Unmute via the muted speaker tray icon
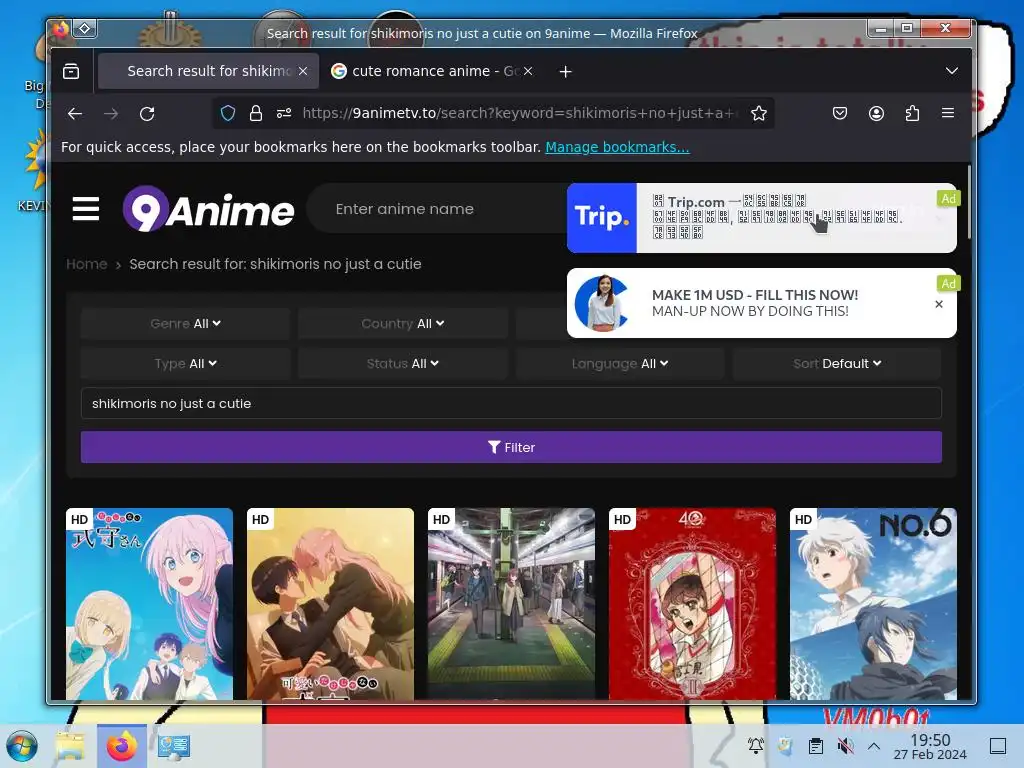The width and height of the screenshot is (1024, 768). [x=845, y=746]
